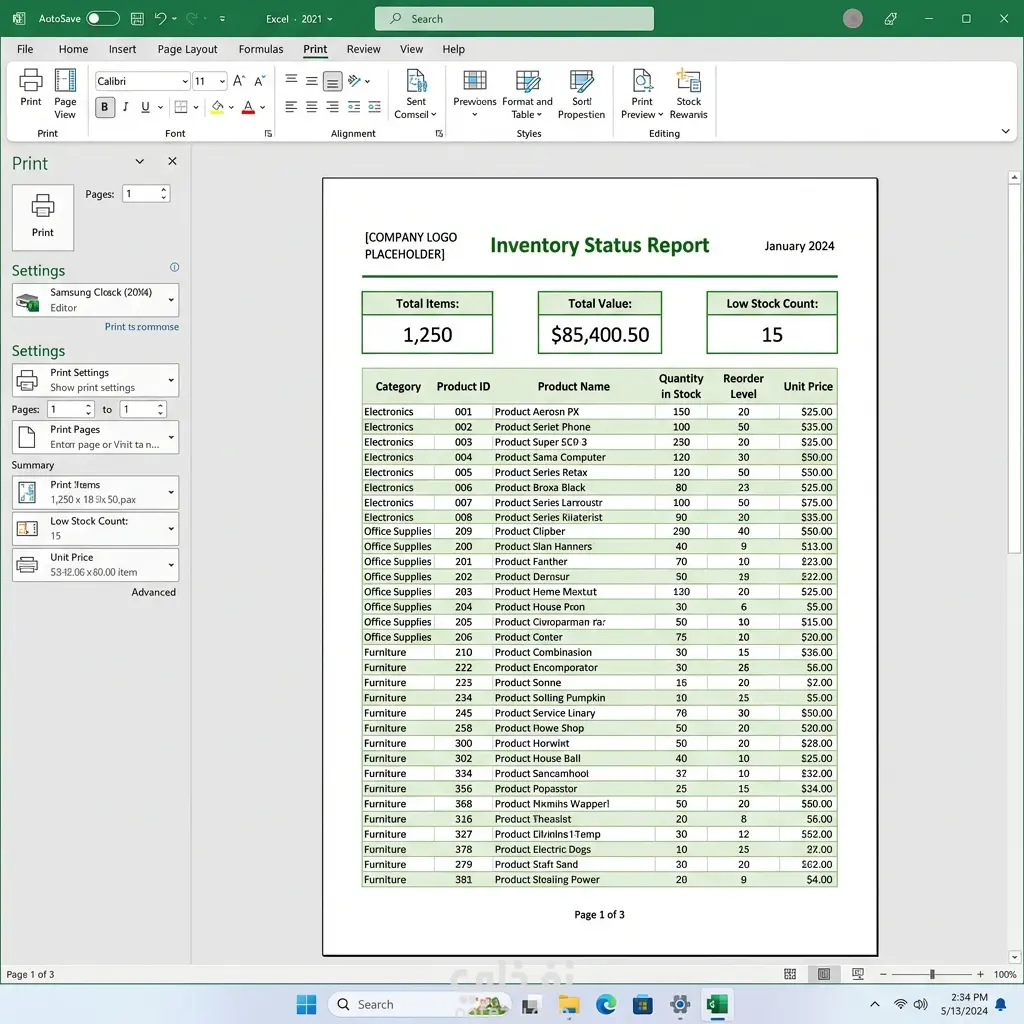
Task: Click the Undo arrow icon
Action: pyautogui.click(x=160, y=19)
